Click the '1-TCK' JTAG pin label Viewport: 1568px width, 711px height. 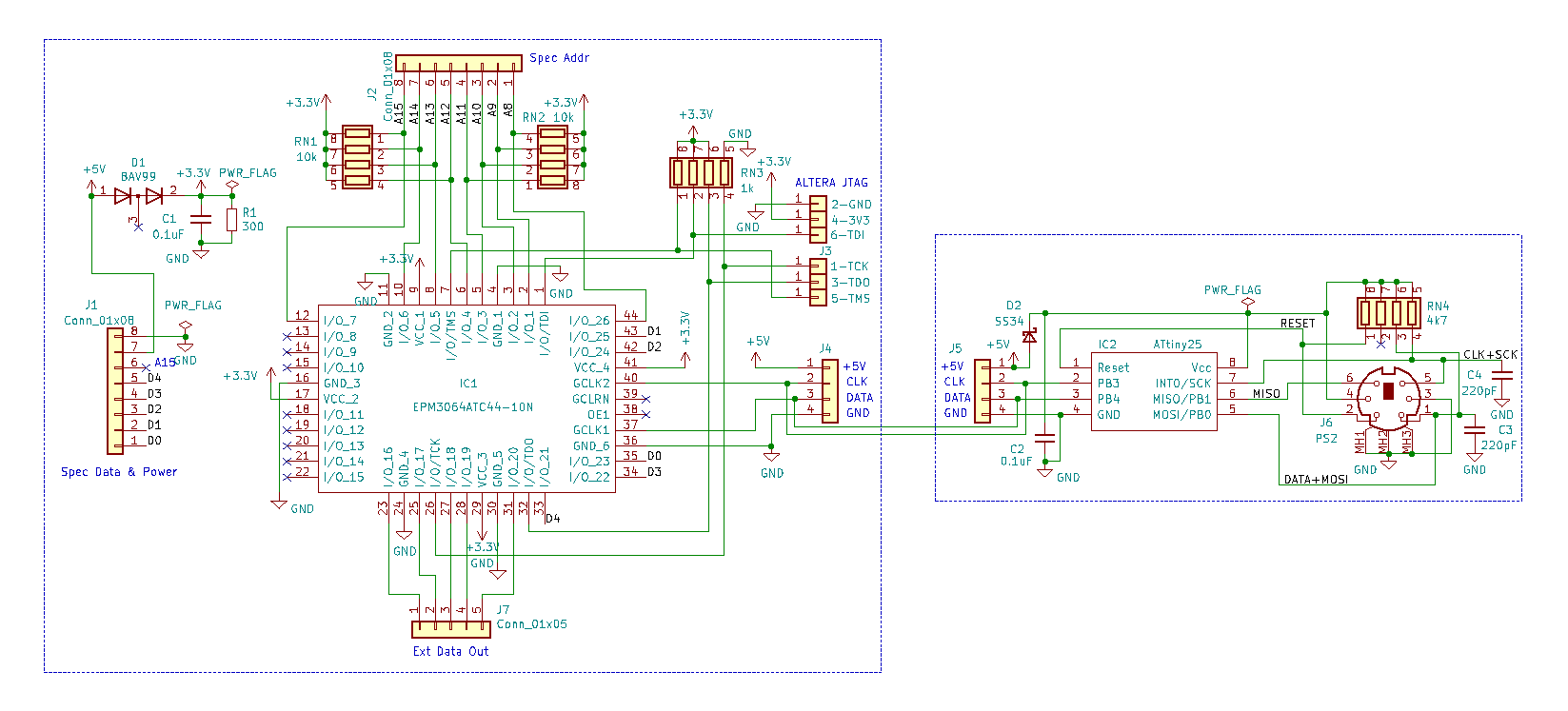(850, 267)
